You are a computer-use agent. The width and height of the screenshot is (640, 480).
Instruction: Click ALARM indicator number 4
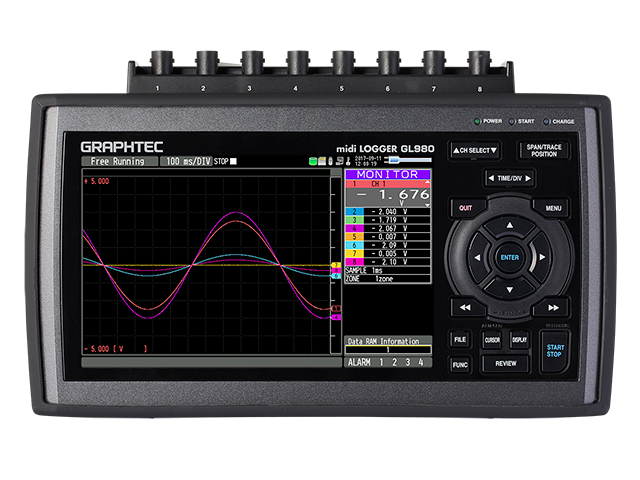coord(421,362)
